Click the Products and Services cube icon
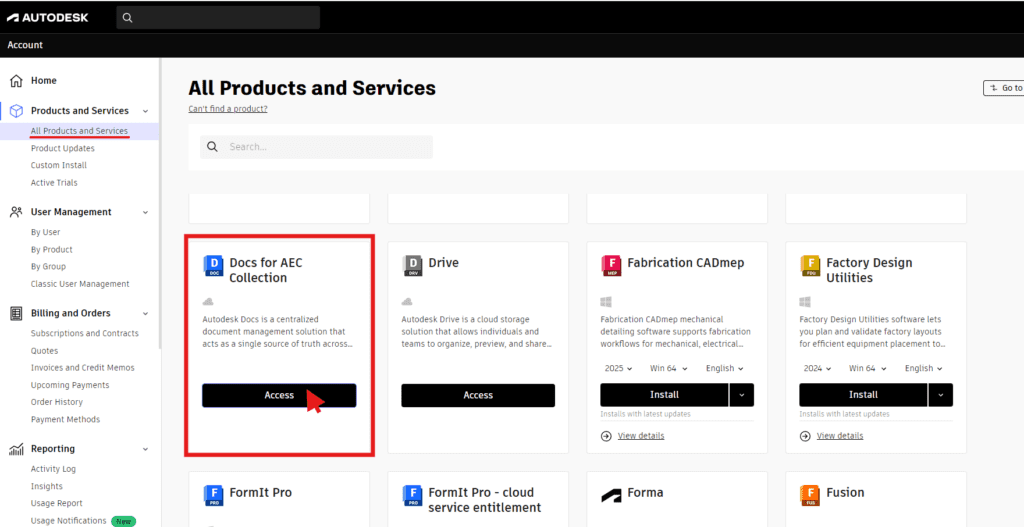The image size is (1024, 527). 16,111
